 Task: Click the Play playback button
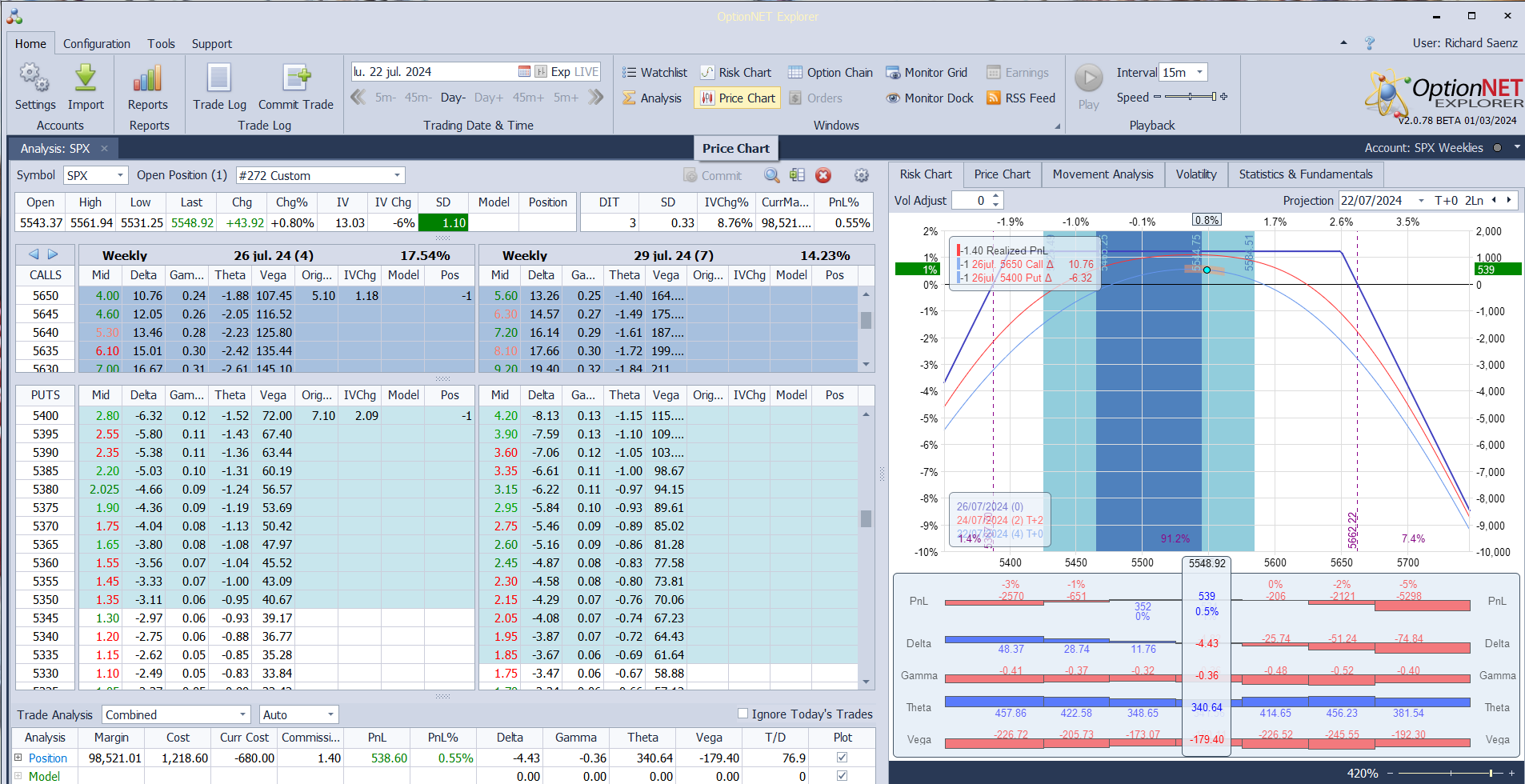click(x=1088, y=86)
